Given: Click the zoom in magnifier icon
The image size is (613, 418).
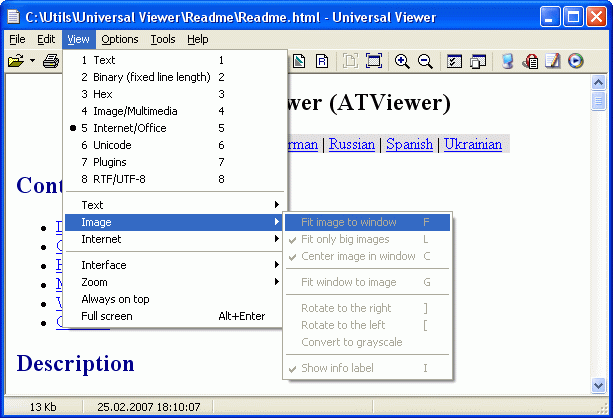Looking at the screenshot, I should [402, 61].
